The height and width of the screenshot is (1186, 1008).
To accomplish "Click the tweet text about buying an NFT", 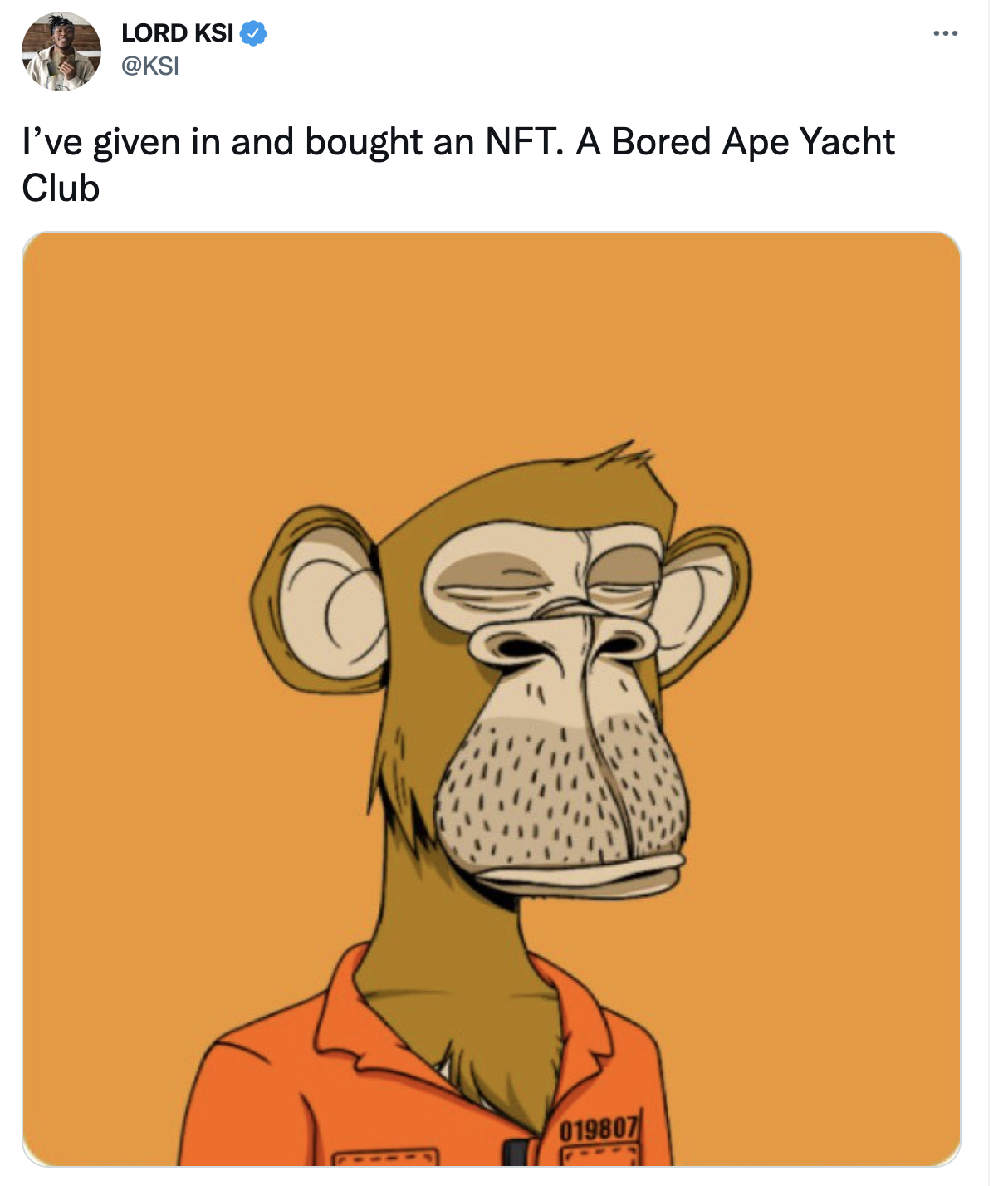I will (x=458, y=164).
